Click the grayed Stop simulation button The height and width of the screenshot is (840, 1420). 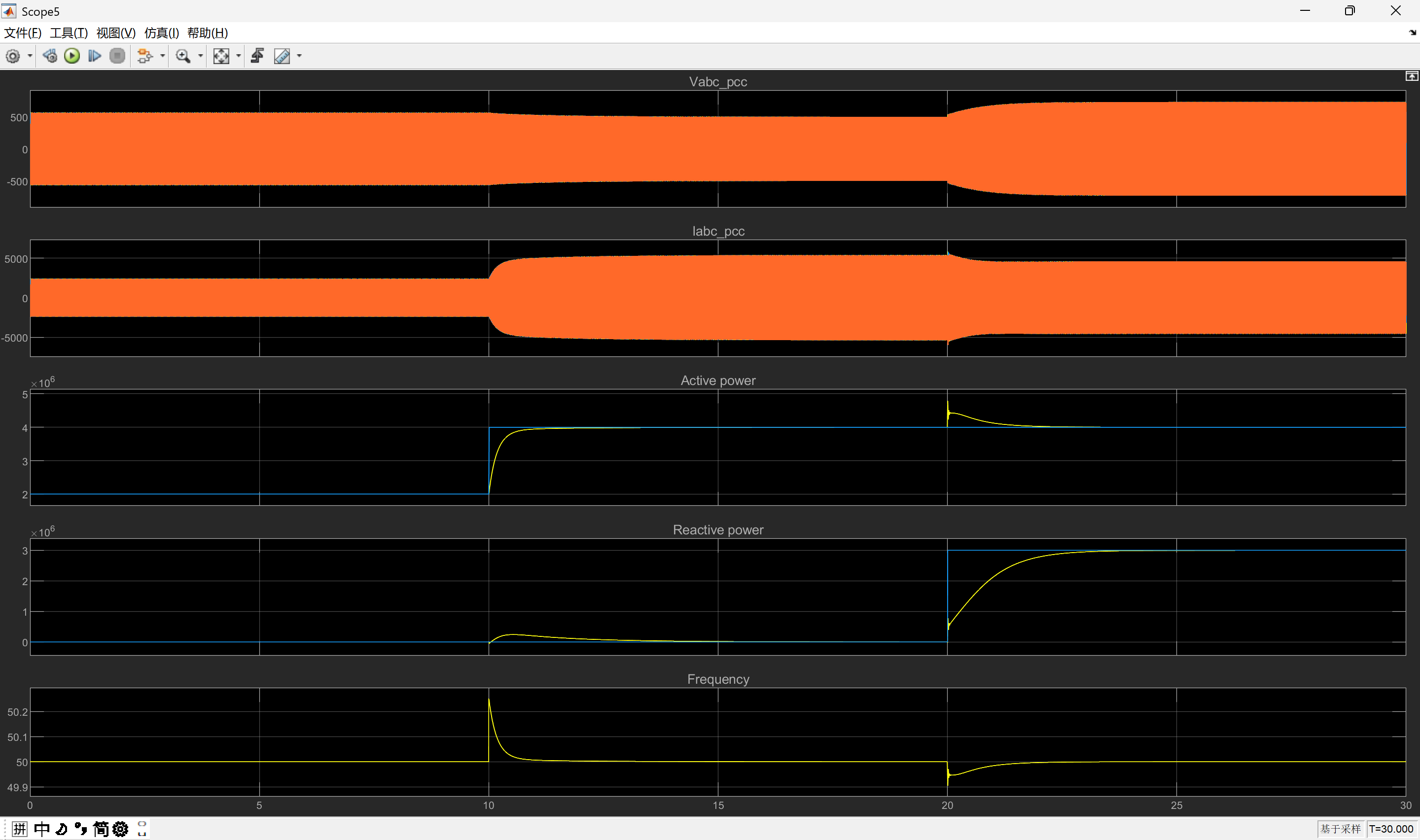coord(117,56)
